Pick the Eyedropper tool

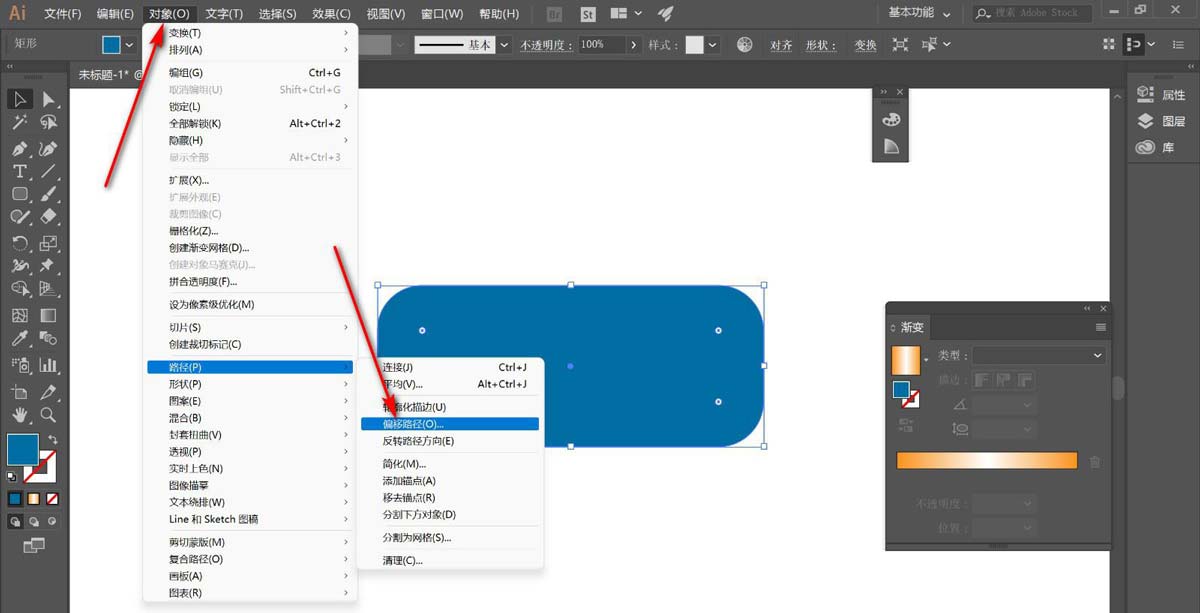click(20, 340)
